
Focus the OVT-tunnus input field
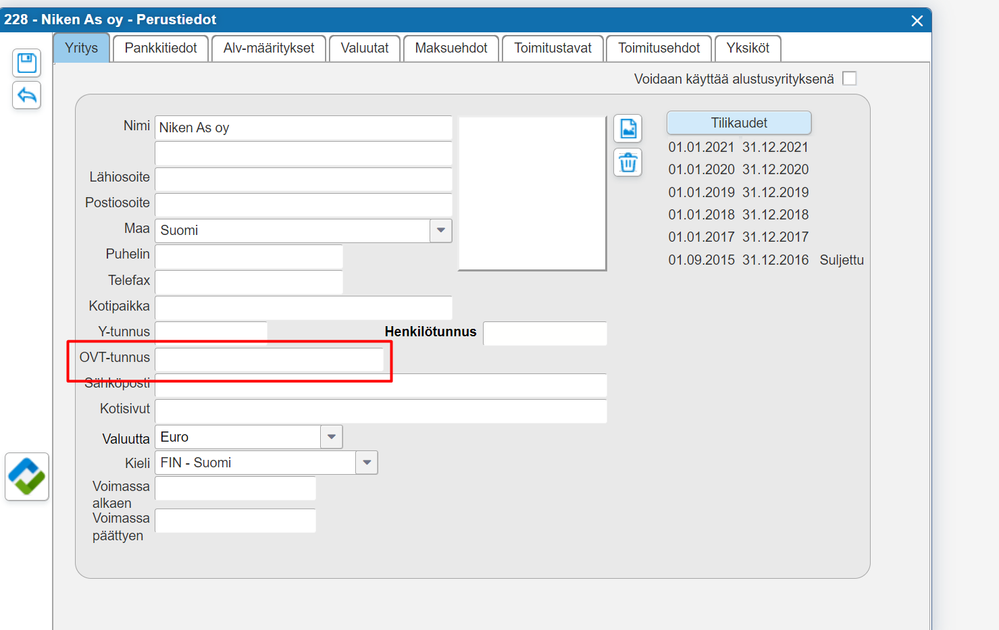[270, 359]
